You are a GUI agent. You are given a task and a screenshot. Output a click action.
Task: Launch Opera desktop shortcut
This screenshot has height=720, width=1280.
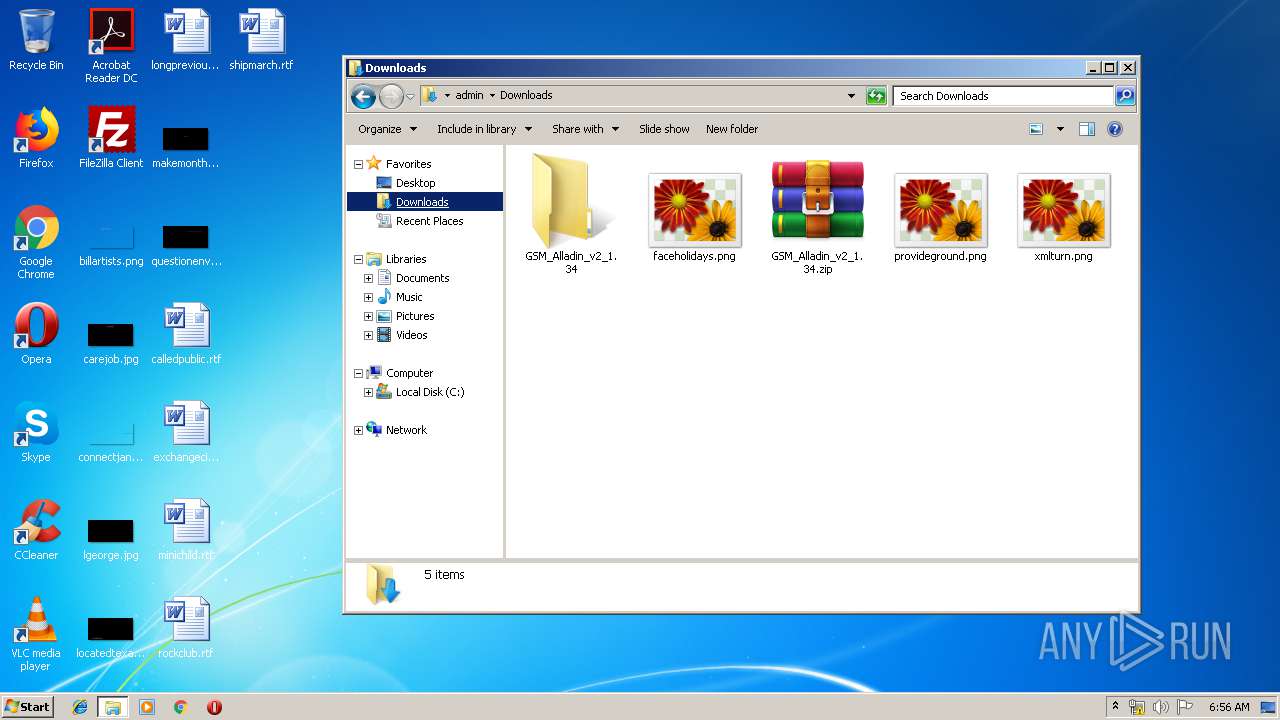(36, 334)
